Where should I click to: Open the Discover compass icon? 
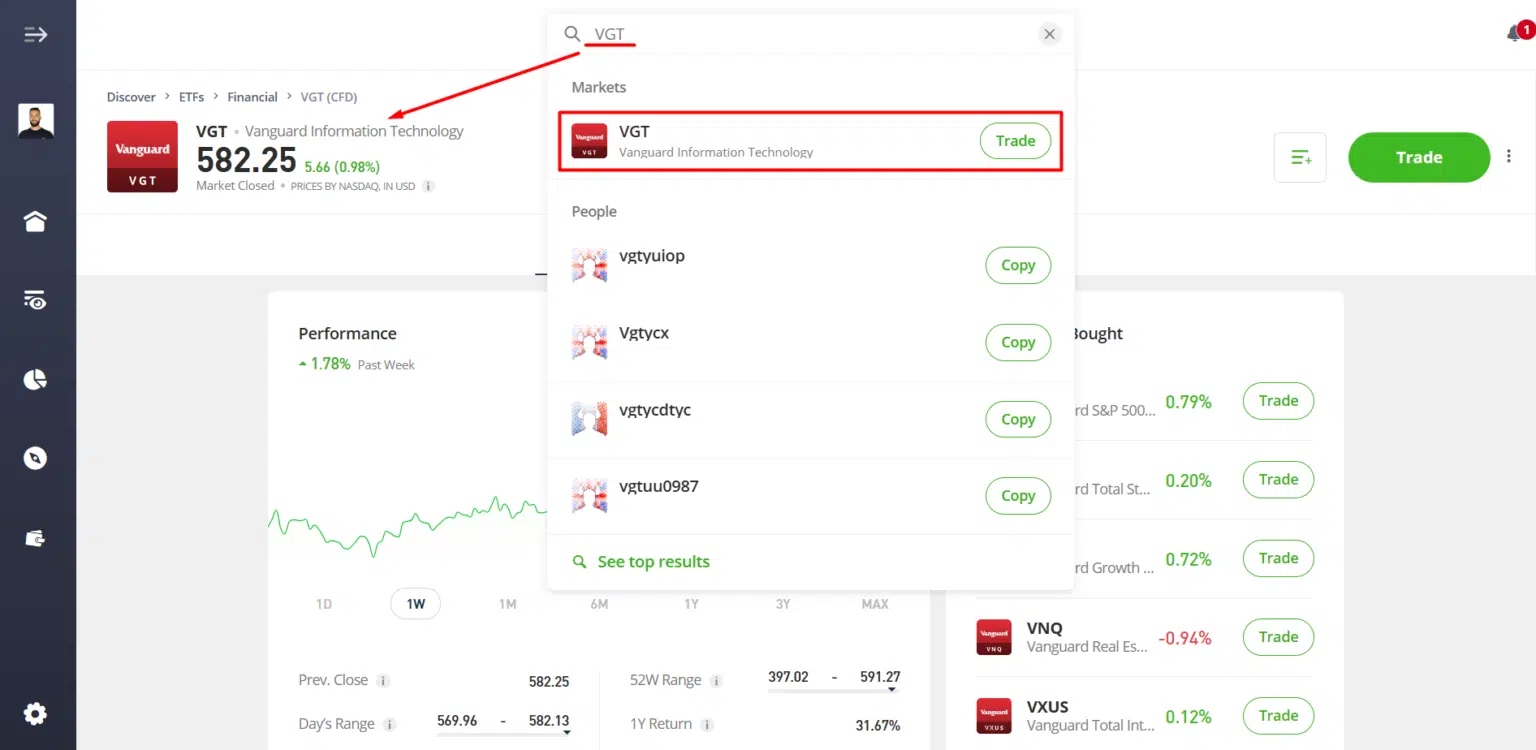pos(36,458)
